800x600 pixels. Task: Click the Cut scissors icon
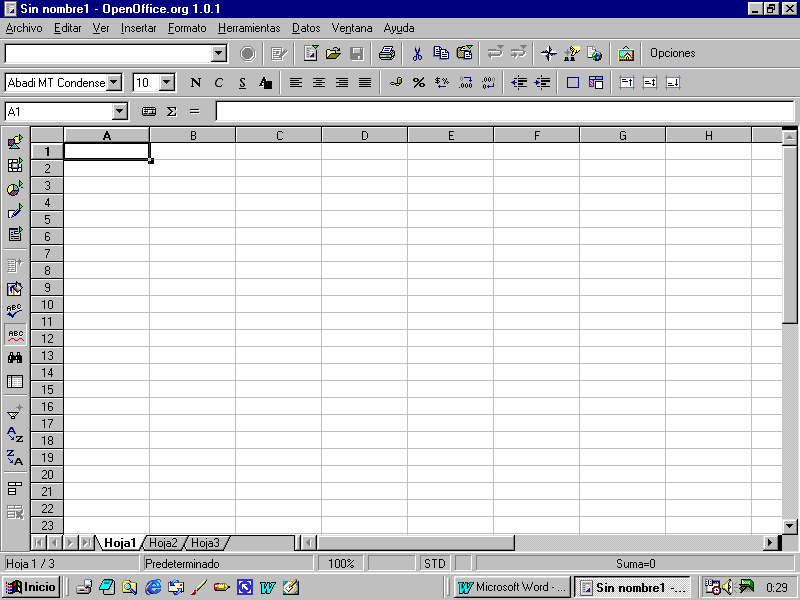[417, 54]
